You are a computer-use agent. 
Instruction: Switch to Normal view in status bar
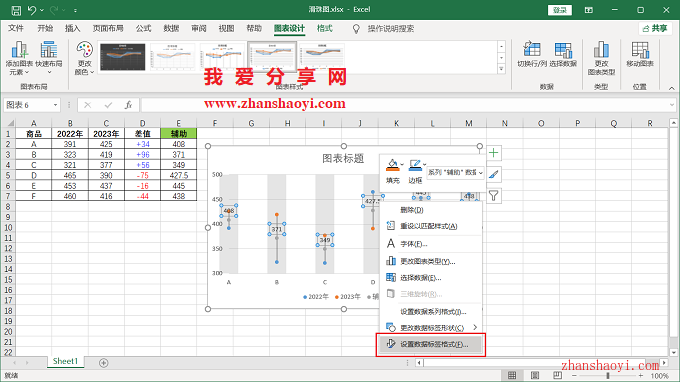click(512, 375)
